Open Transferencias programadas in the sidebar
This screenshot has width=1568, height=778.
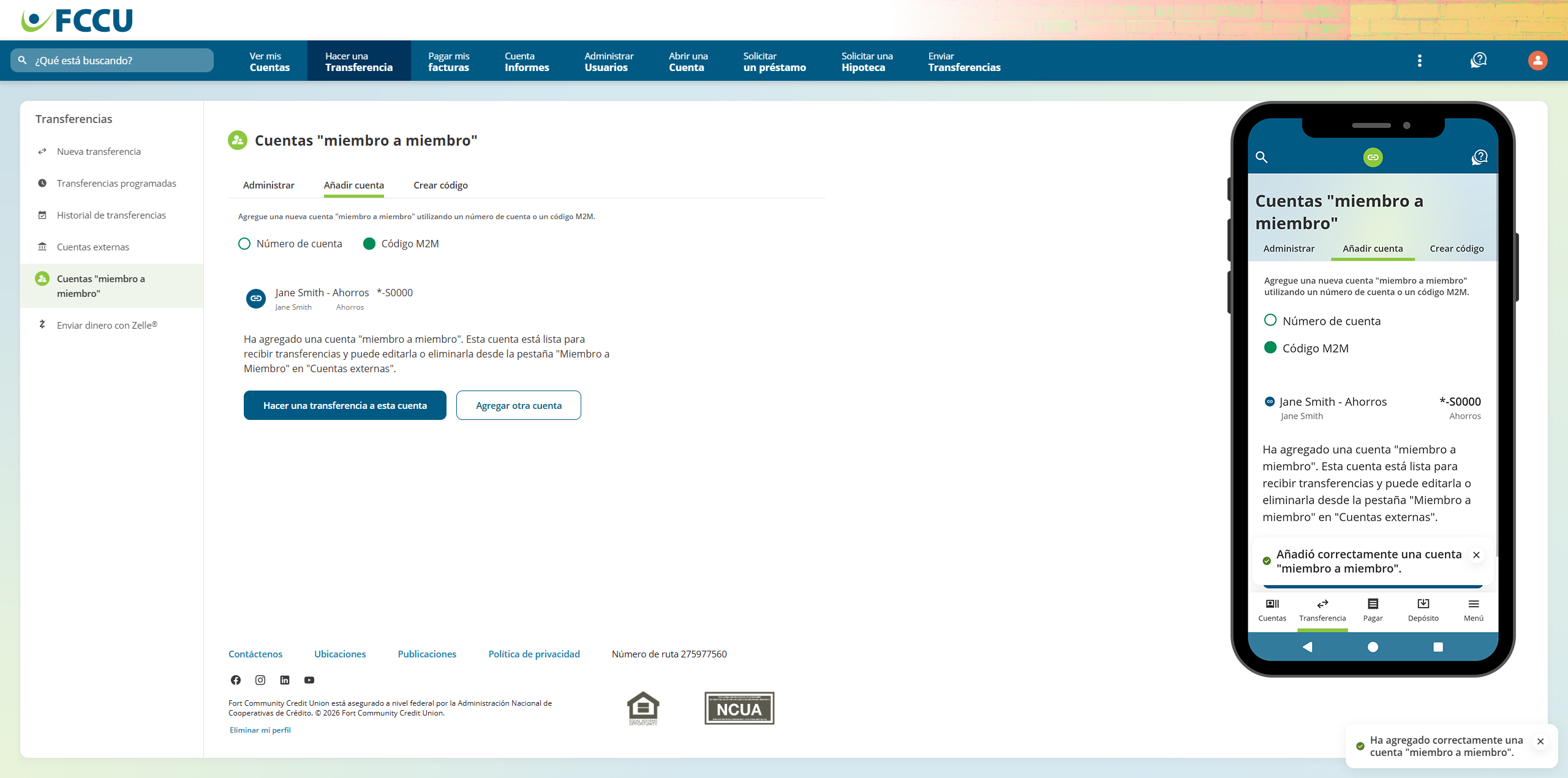(x=112, y=183)
